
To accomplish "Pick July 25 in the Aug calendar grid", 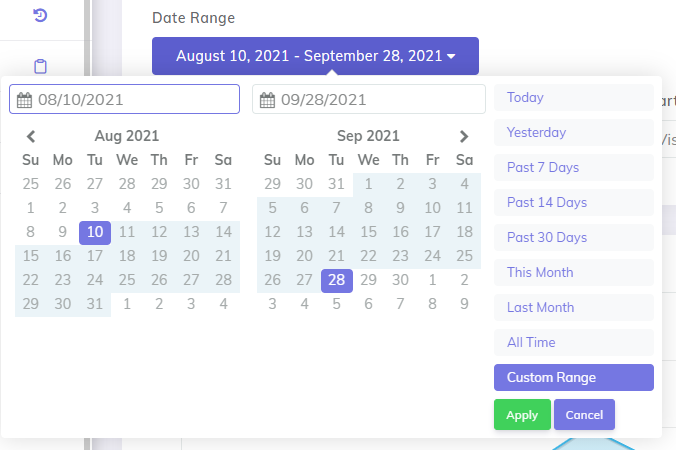I will point(31,184).
